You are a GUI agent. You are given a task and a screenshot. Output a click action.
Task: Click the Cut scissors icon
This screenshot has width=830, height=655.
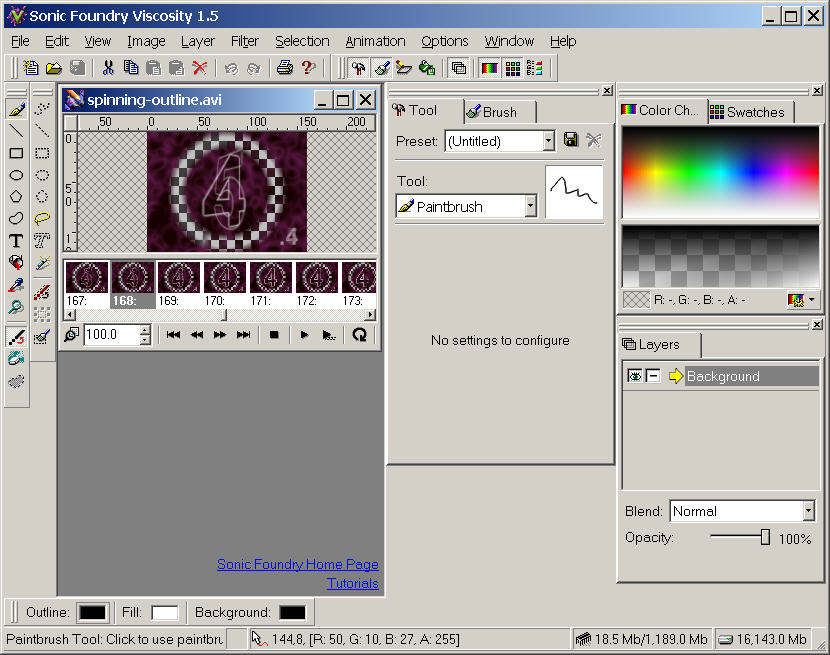[x=108, y=68]
